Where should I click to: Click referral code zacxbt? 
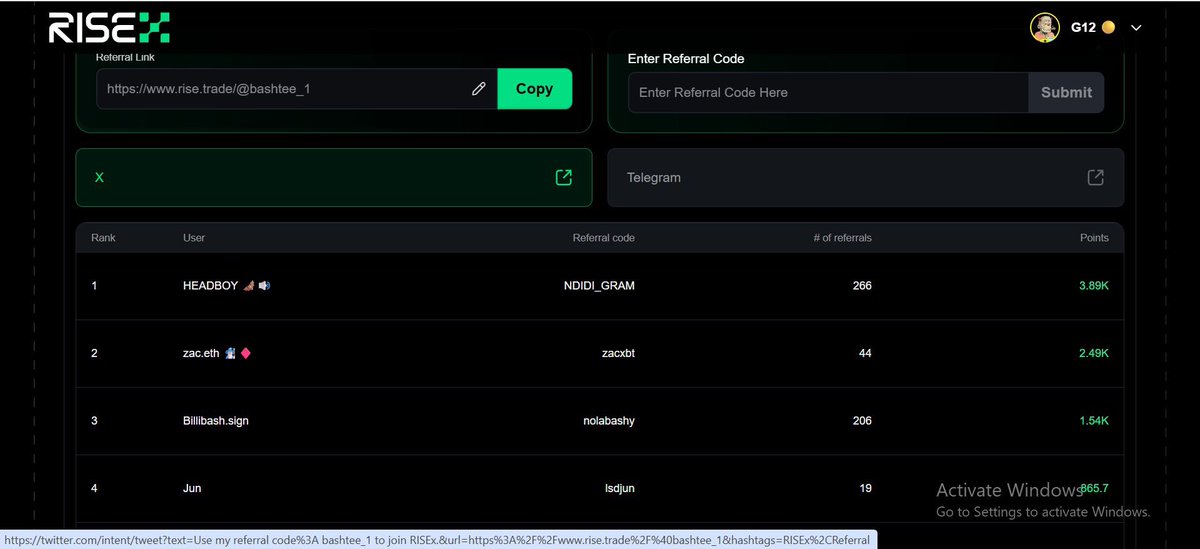617,353
